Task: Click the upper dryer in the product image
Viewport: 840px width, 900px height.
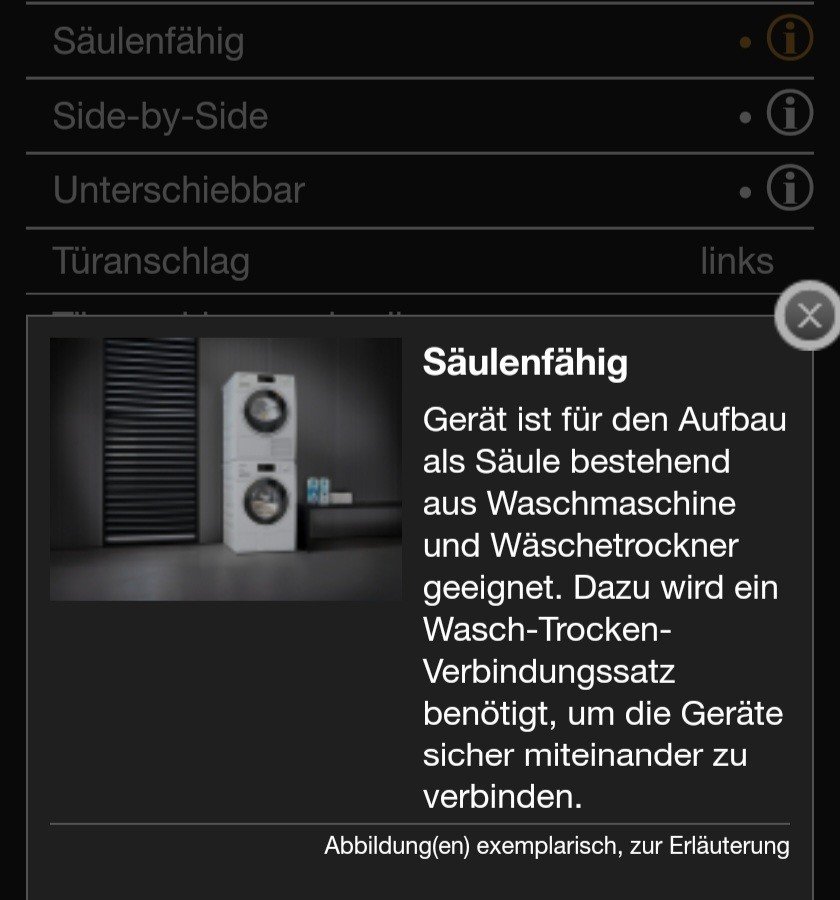Action: [260, 416]
